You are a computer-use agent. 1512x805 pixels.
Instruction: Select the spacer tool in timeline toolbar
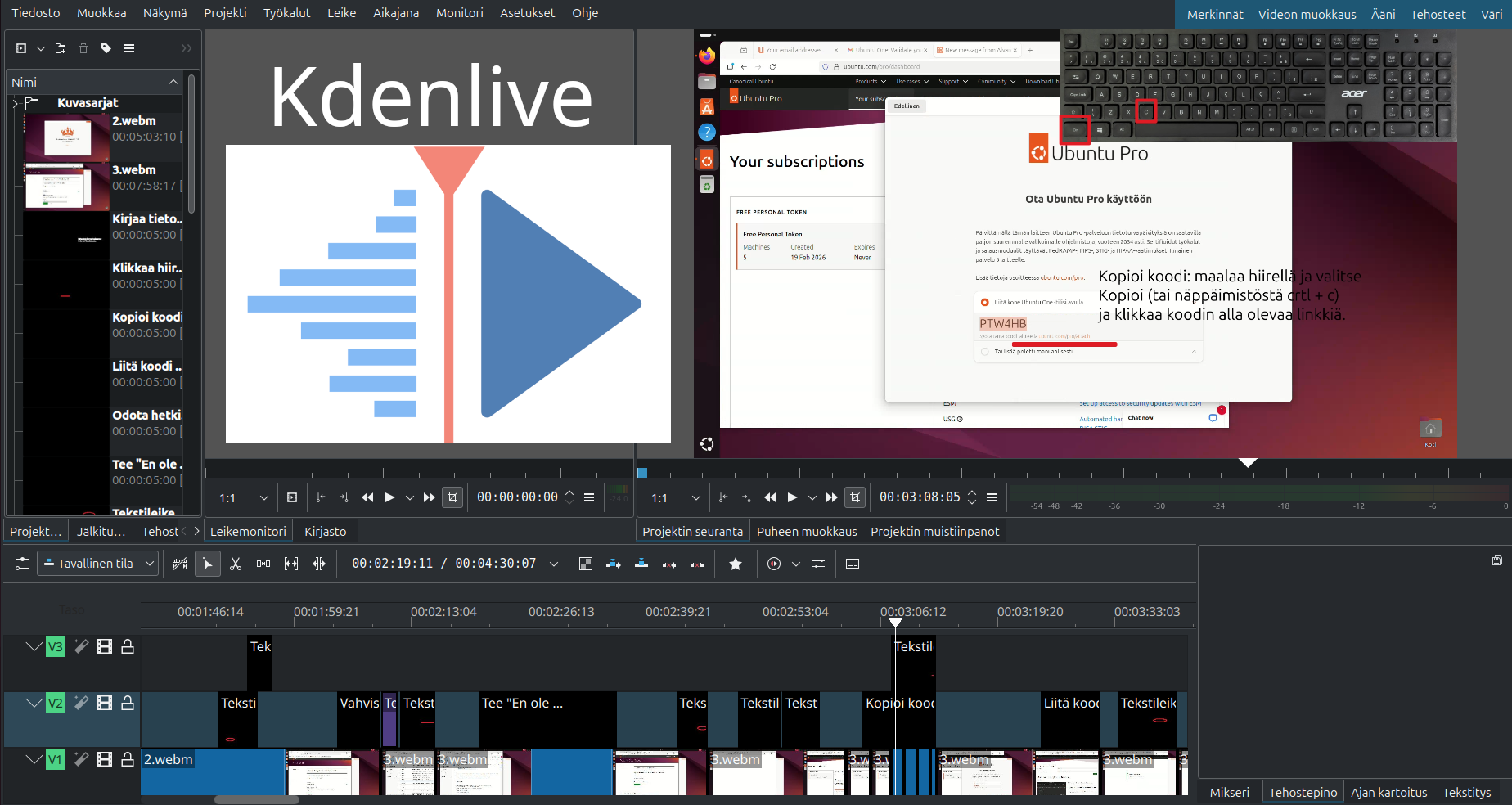263,564
